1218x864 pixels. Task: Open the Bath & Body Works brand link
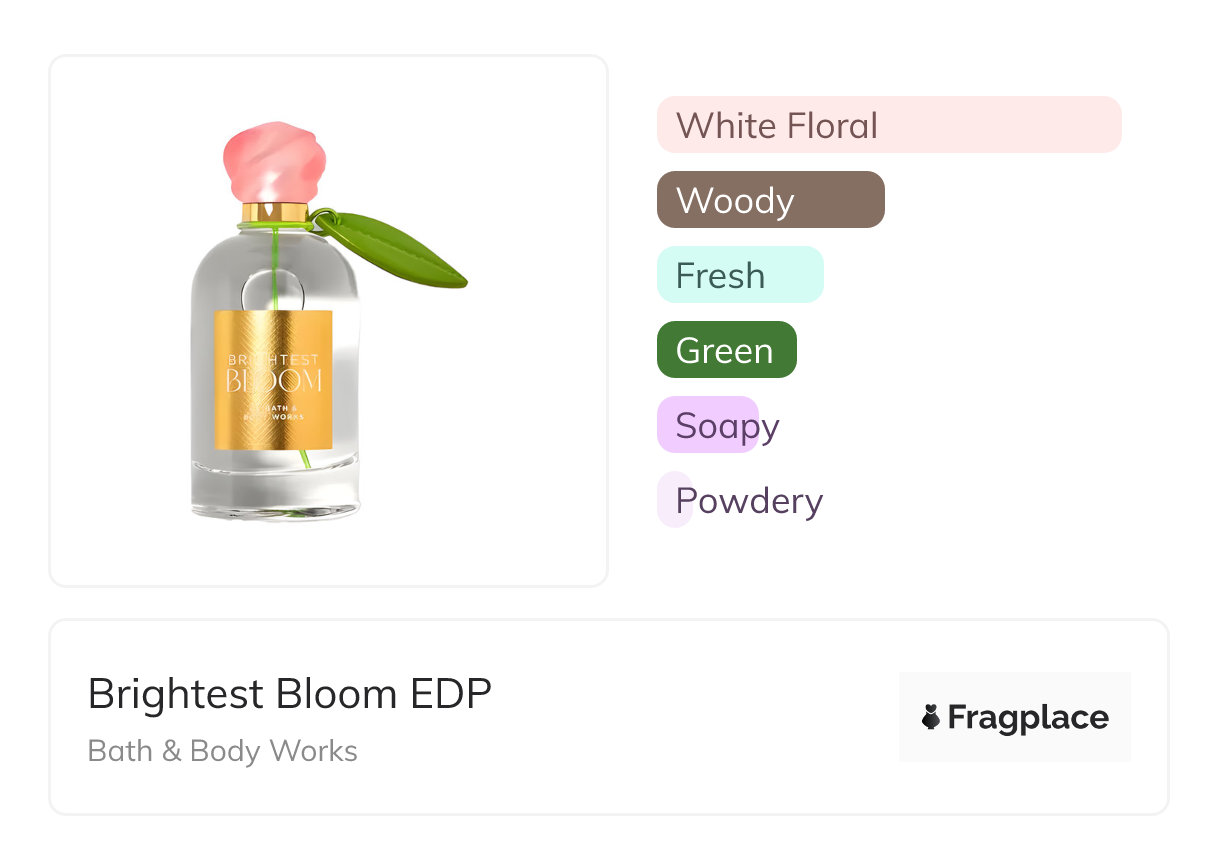pyautogui.click(x=223, y=751)
